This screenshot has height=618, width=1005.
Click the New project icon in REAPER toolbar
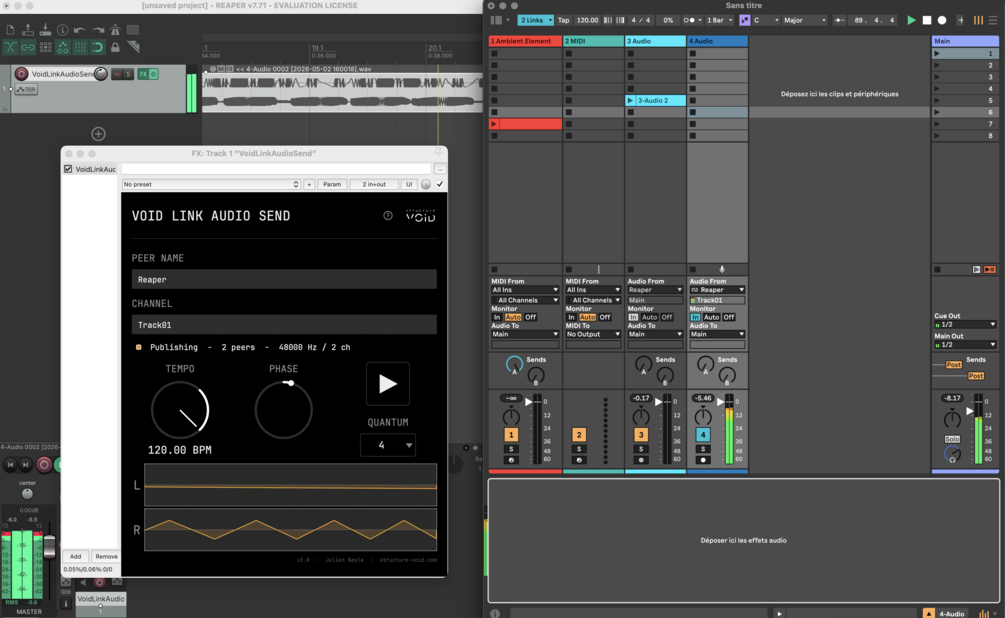tap(10, 30)
